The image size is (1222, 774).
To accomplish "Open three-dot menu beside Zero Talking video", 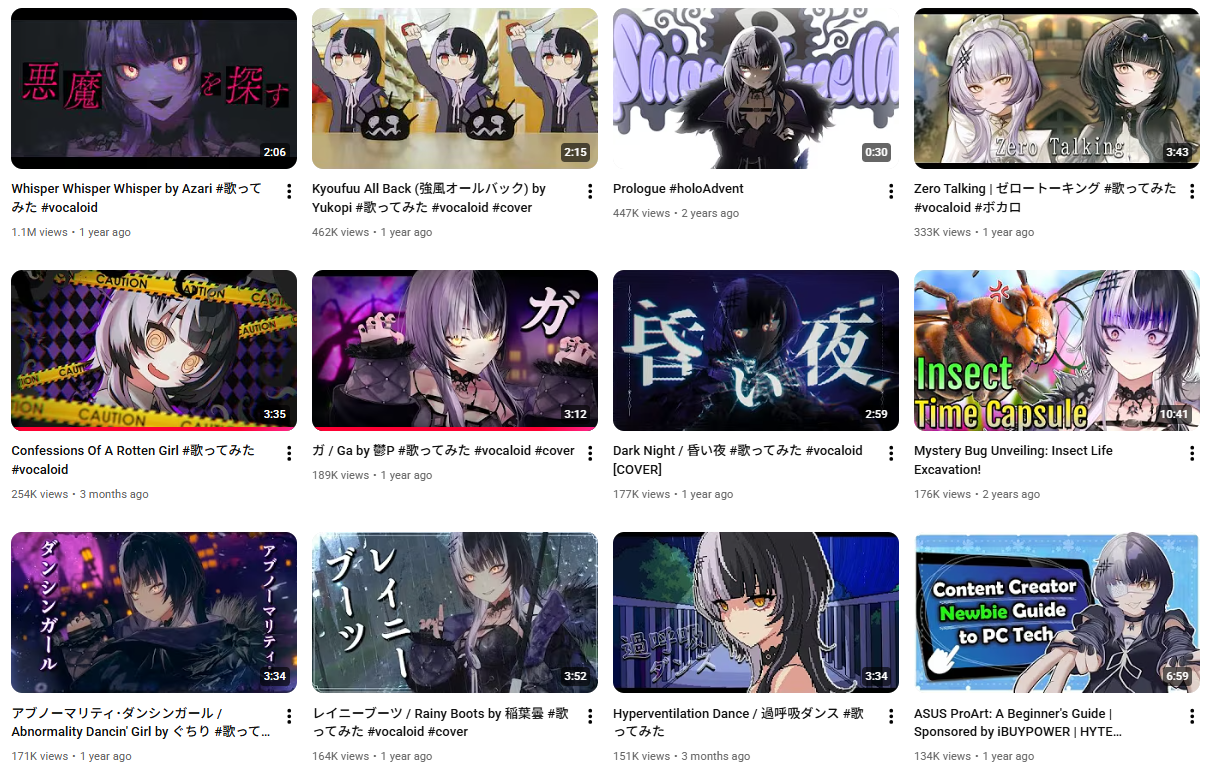I will coord(1192,191).
